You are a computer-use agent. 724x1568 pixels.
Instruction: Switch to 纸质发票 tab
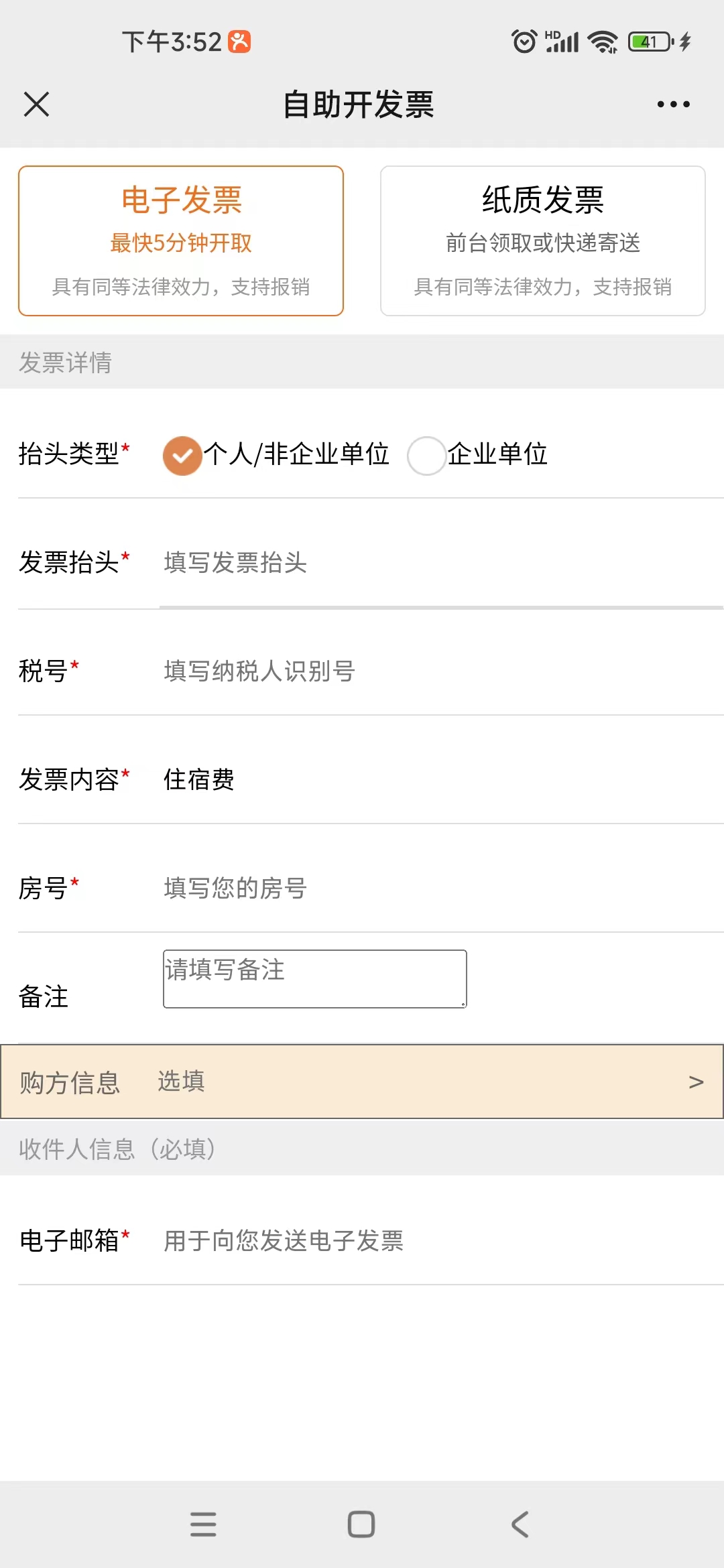(543, 241)
